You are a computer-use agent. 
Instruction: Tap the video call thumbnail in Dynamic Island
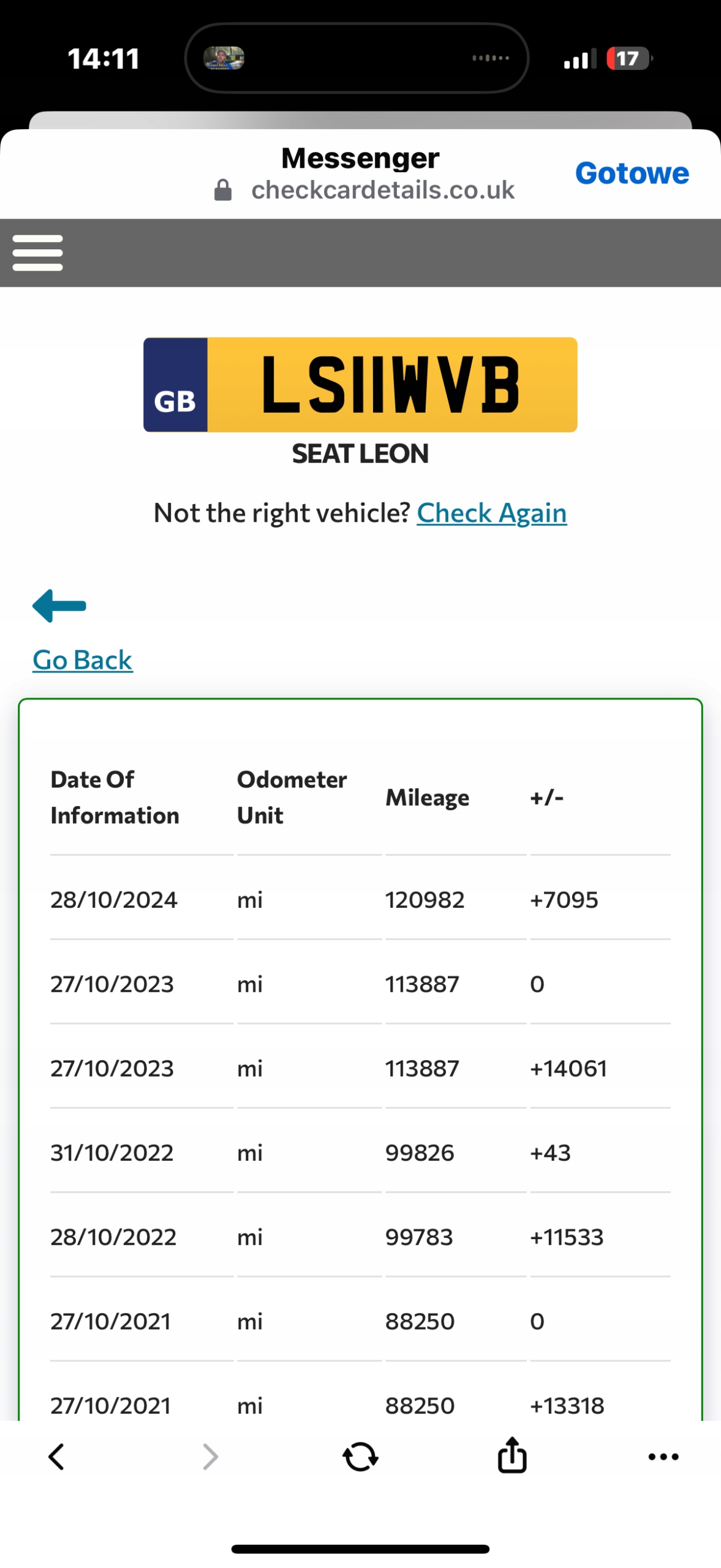tap(224, 58)
